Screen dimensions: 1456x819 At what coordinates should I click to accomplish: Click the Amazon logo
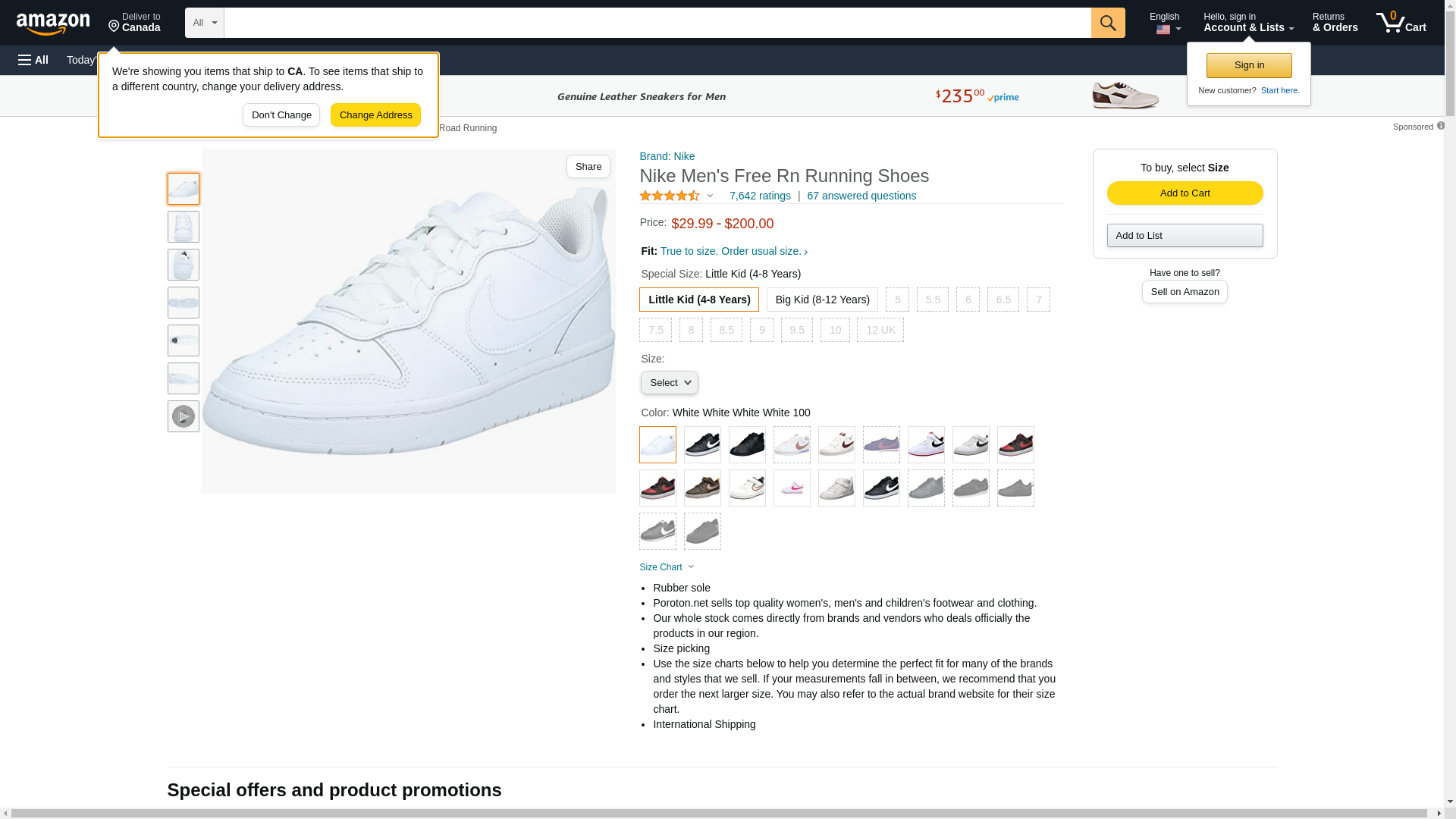click(53, 24)
